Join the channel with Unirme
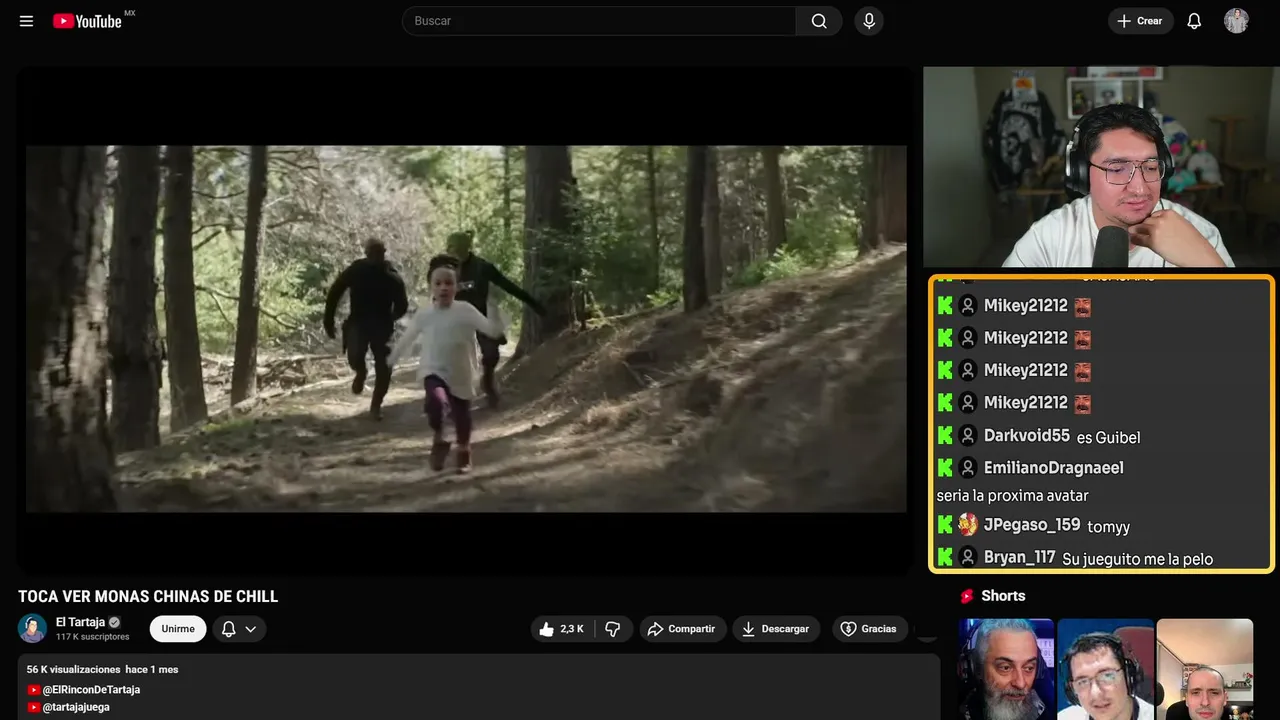 click(x=178, y=629)
